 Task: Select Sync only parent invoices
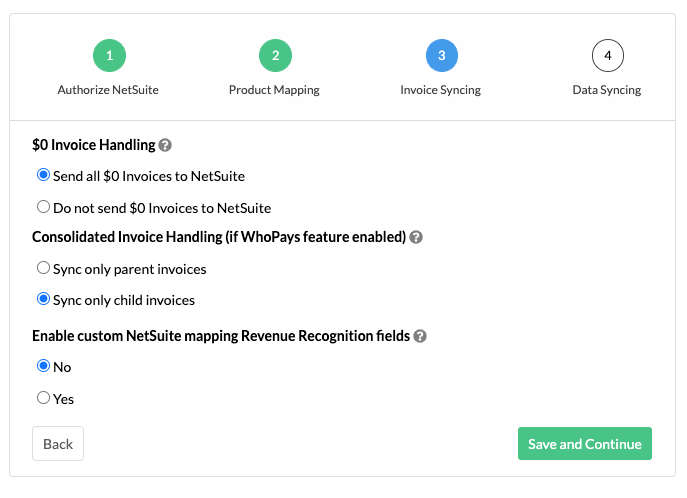tap(43, 268)
